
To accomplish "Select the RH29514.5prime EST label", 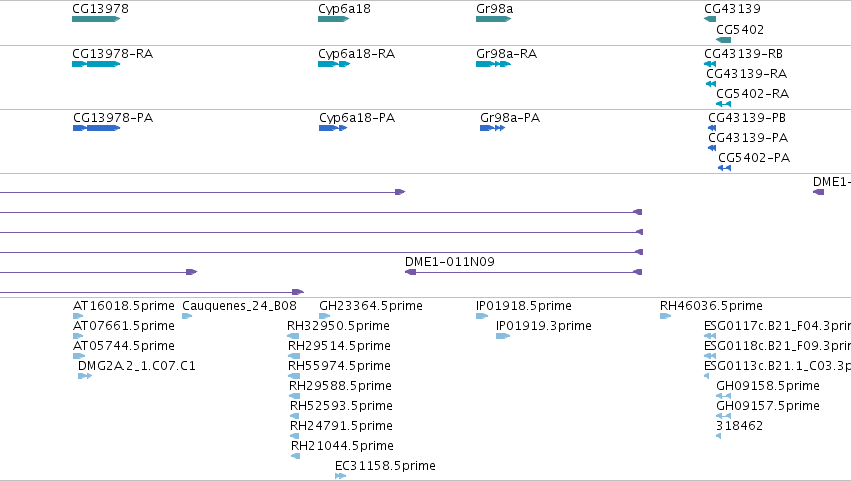I will click(339, 346).
